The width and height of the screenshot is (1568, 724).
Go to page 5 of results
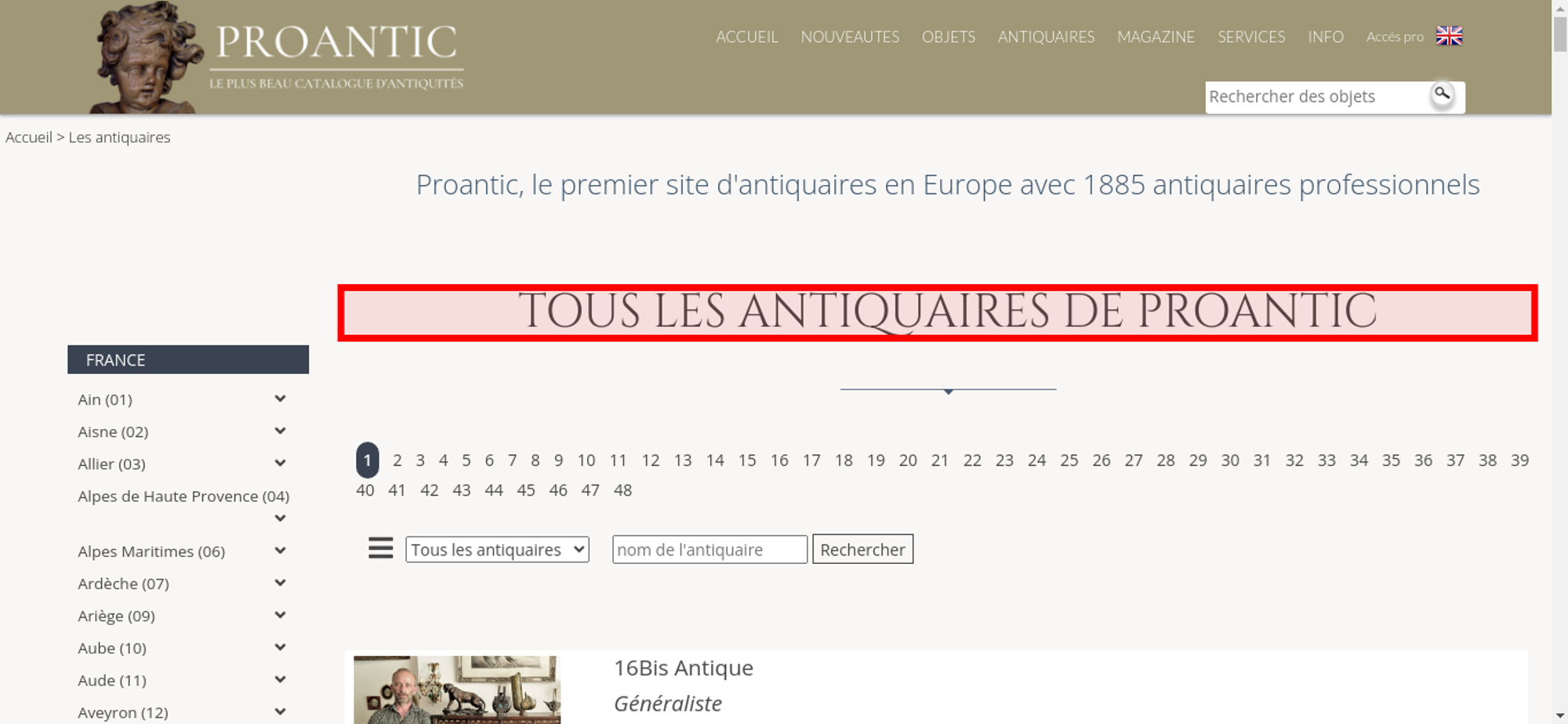(466, 460)
